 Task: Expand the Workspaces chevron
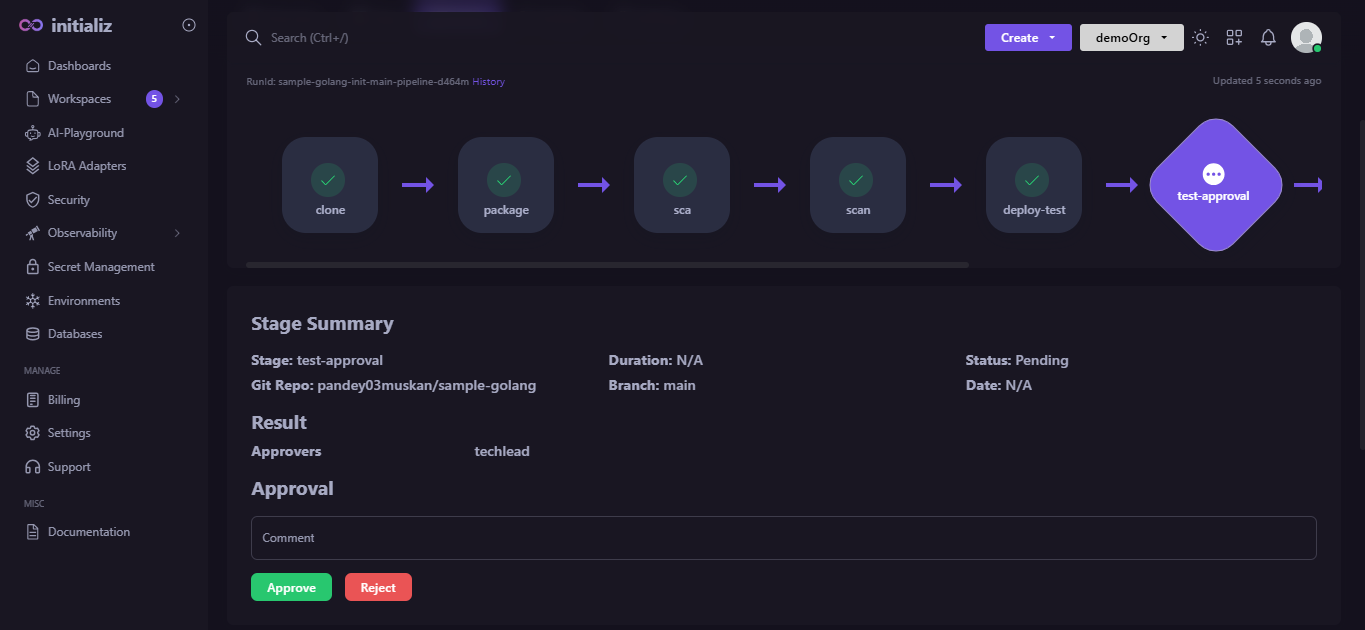[178, 99]
